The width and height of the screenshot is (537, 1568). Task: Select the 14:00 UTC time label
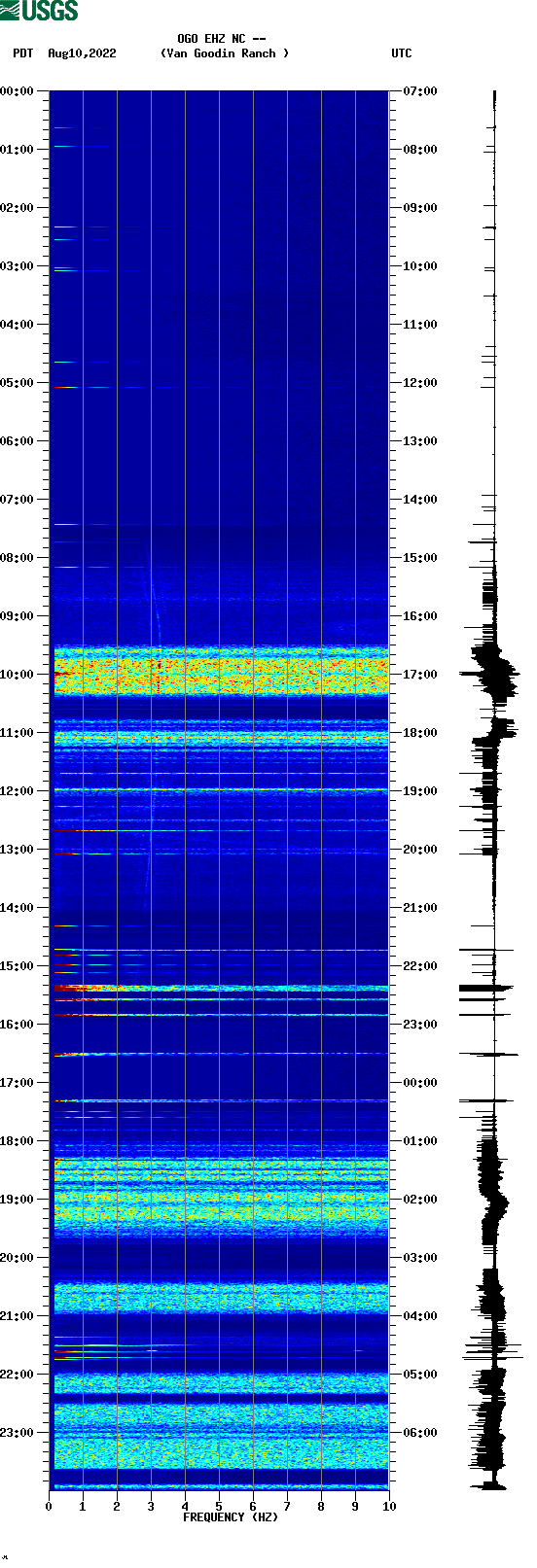[420, 500]
